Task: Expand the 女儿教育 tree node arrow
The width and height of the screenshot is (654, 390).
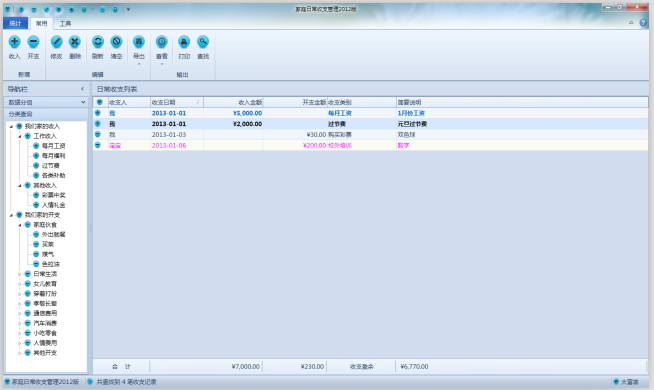Action: [x=20, y=284]
